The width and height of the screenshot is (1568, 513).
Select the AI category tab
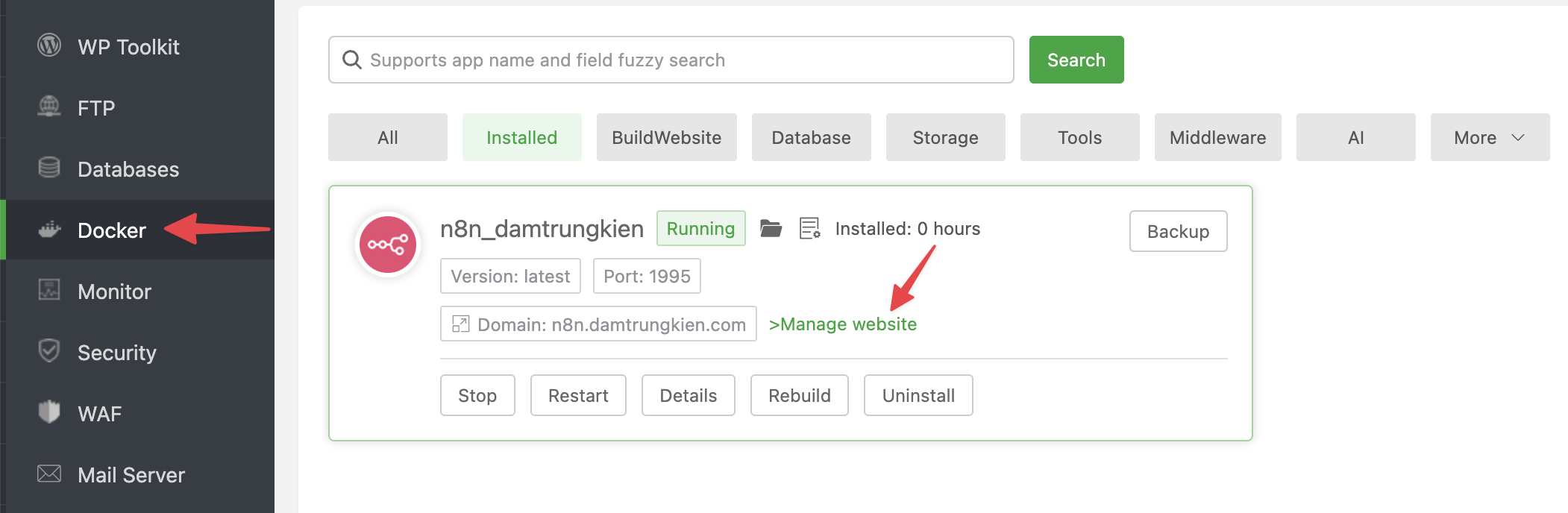click(1356, 137)
